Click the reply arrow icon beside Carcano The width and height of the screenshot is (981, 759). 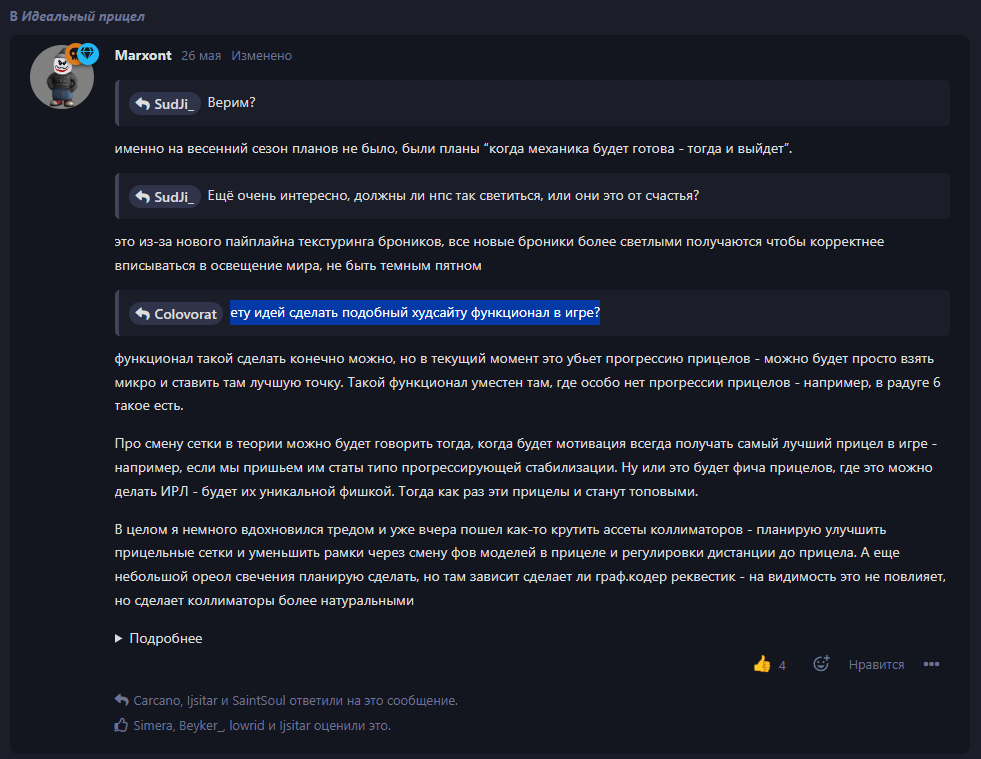tap(121, 701)
